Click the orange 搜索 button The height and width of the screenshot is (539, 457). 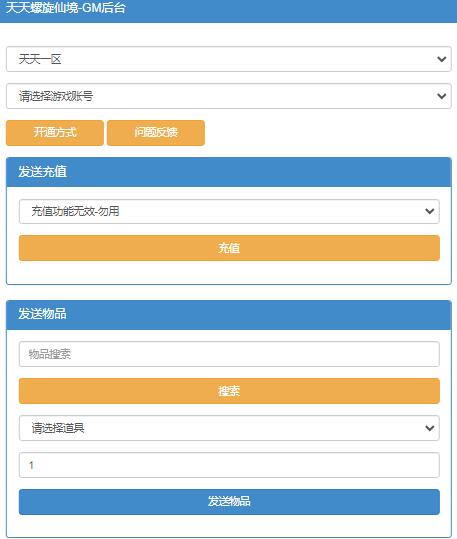pyautogui.click(x=229, y=391)
